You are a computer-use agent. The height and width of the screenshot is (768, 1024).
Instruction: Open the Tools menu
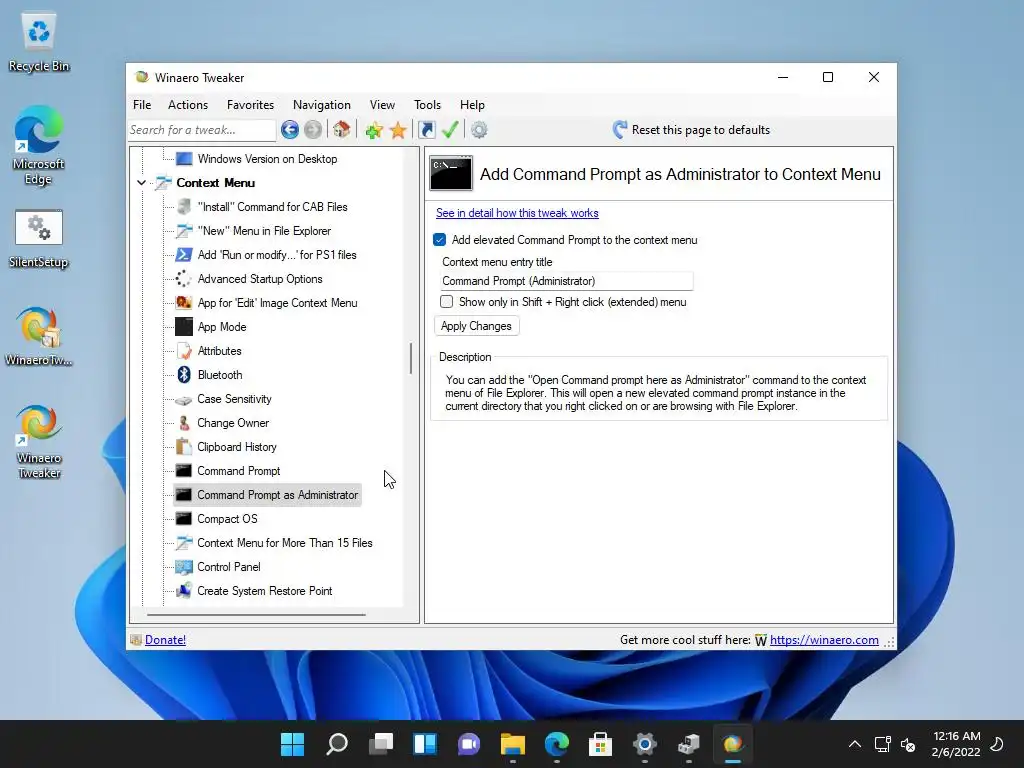click(427, 104)
